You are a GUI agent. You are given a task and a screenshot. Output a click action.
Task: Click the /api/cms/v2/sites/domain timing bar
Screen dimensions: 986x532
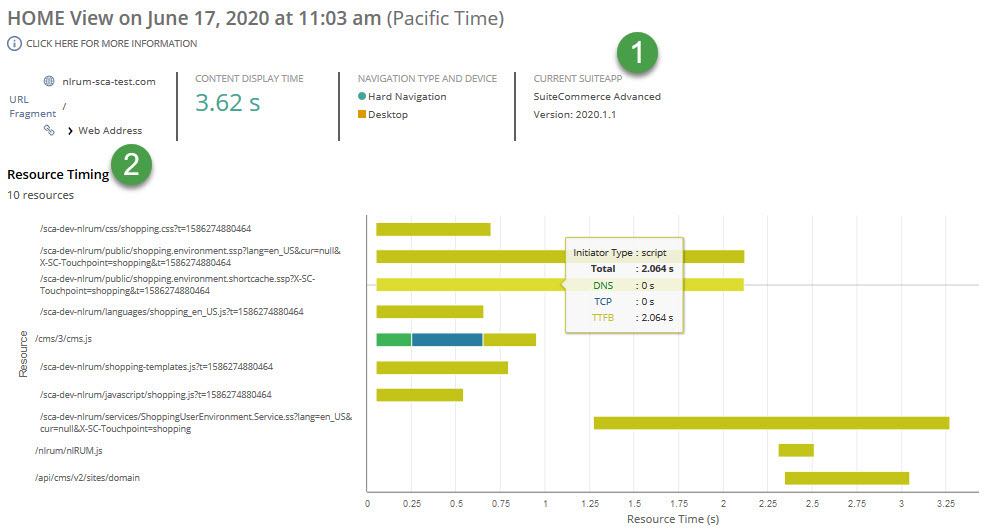coord(847,478)
